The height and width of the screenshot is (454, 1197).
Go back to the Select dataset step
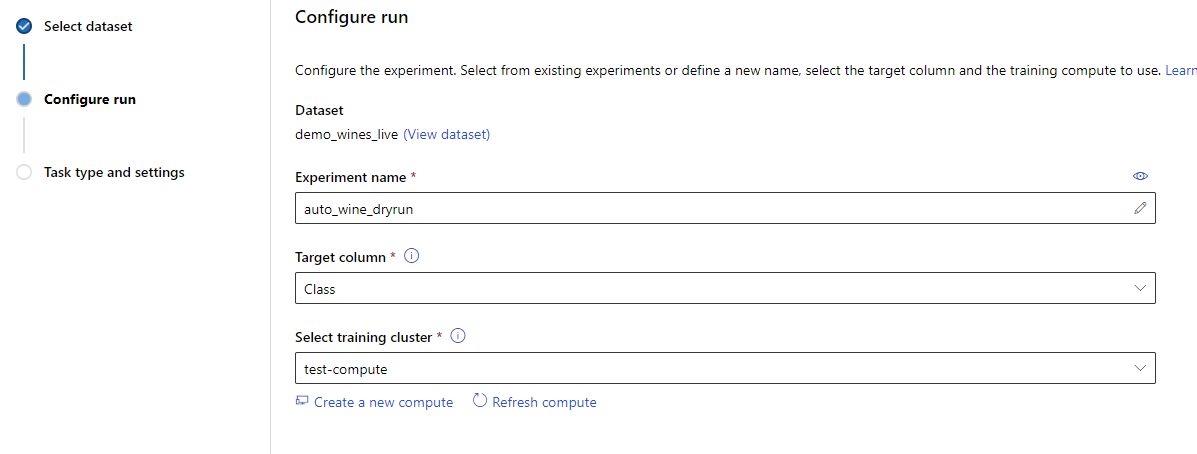coord(88,26)
